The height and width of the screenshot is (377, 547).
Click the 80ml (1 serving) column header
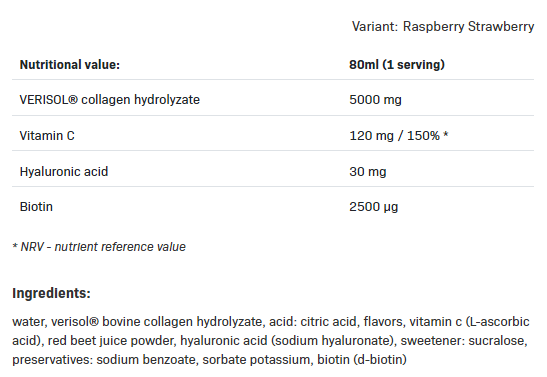tap(397, 65)
